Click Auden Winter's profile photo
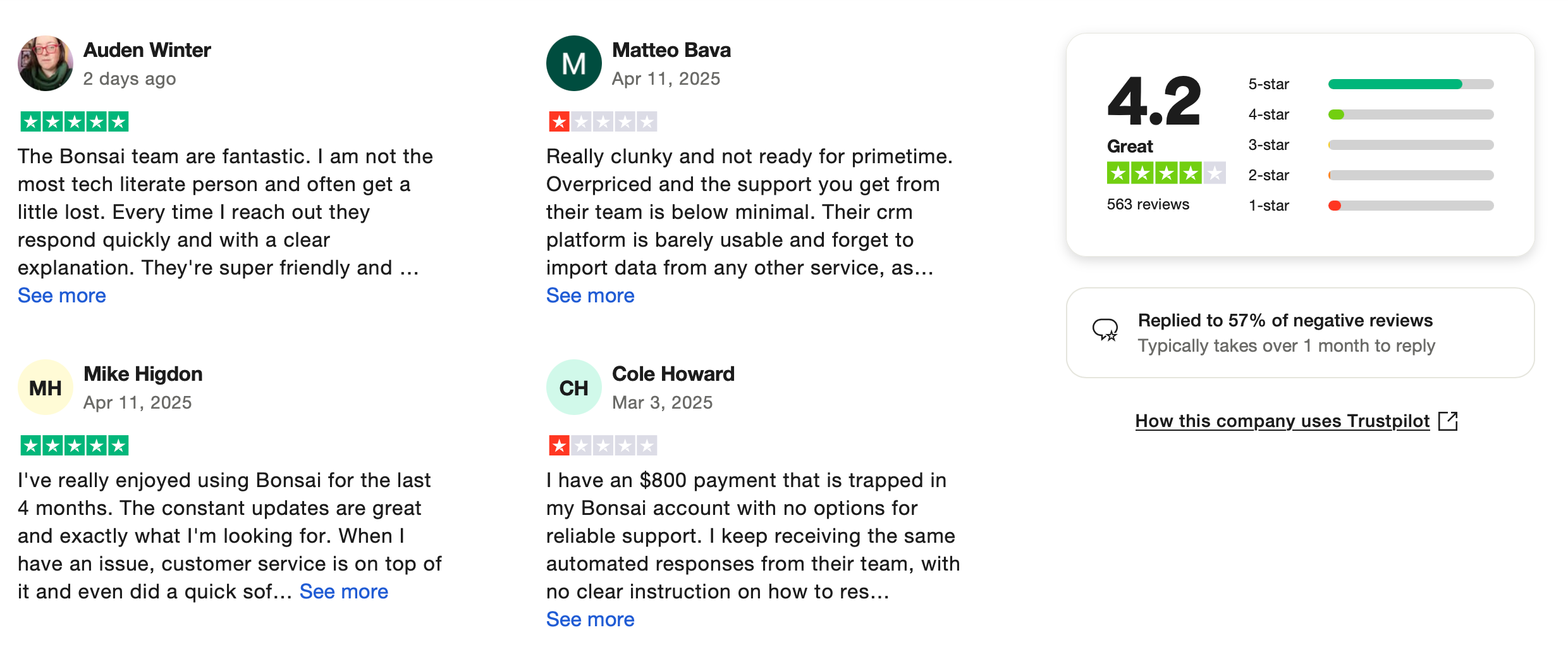1568x668 pixels. click(x=45, y=63)
